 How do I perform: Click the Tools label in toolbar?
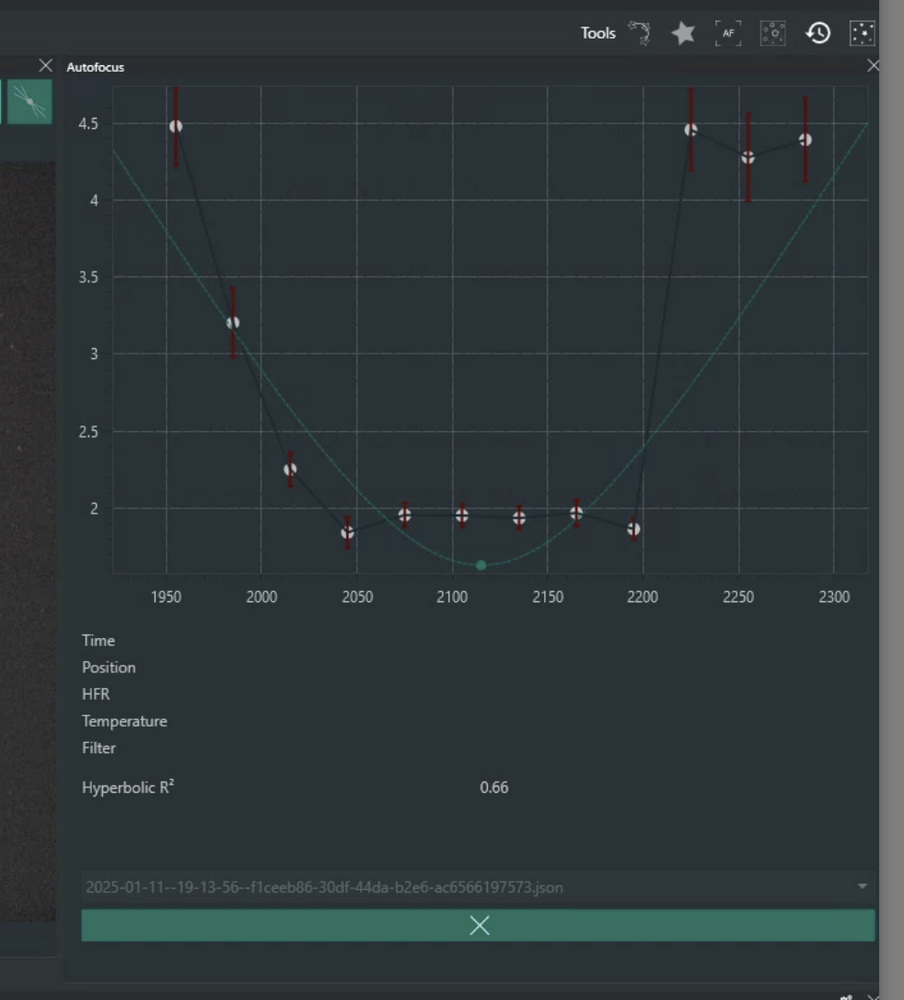(598, 33)
